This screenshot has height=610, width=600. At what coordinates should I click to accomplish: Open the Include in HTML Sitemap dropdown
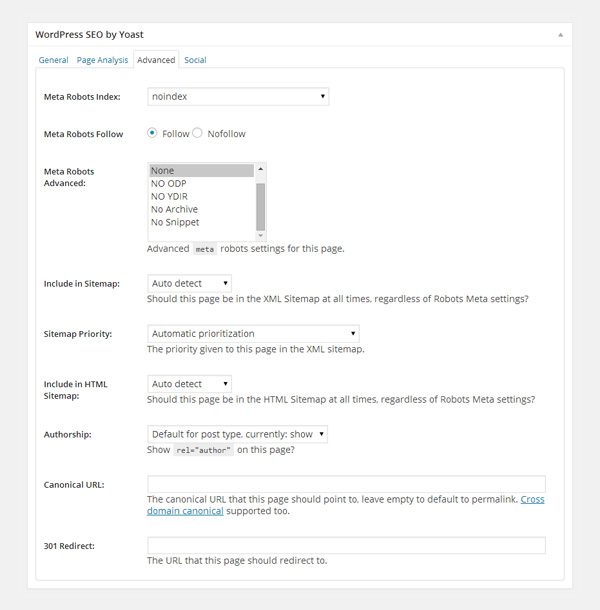(x=189, y=384)
